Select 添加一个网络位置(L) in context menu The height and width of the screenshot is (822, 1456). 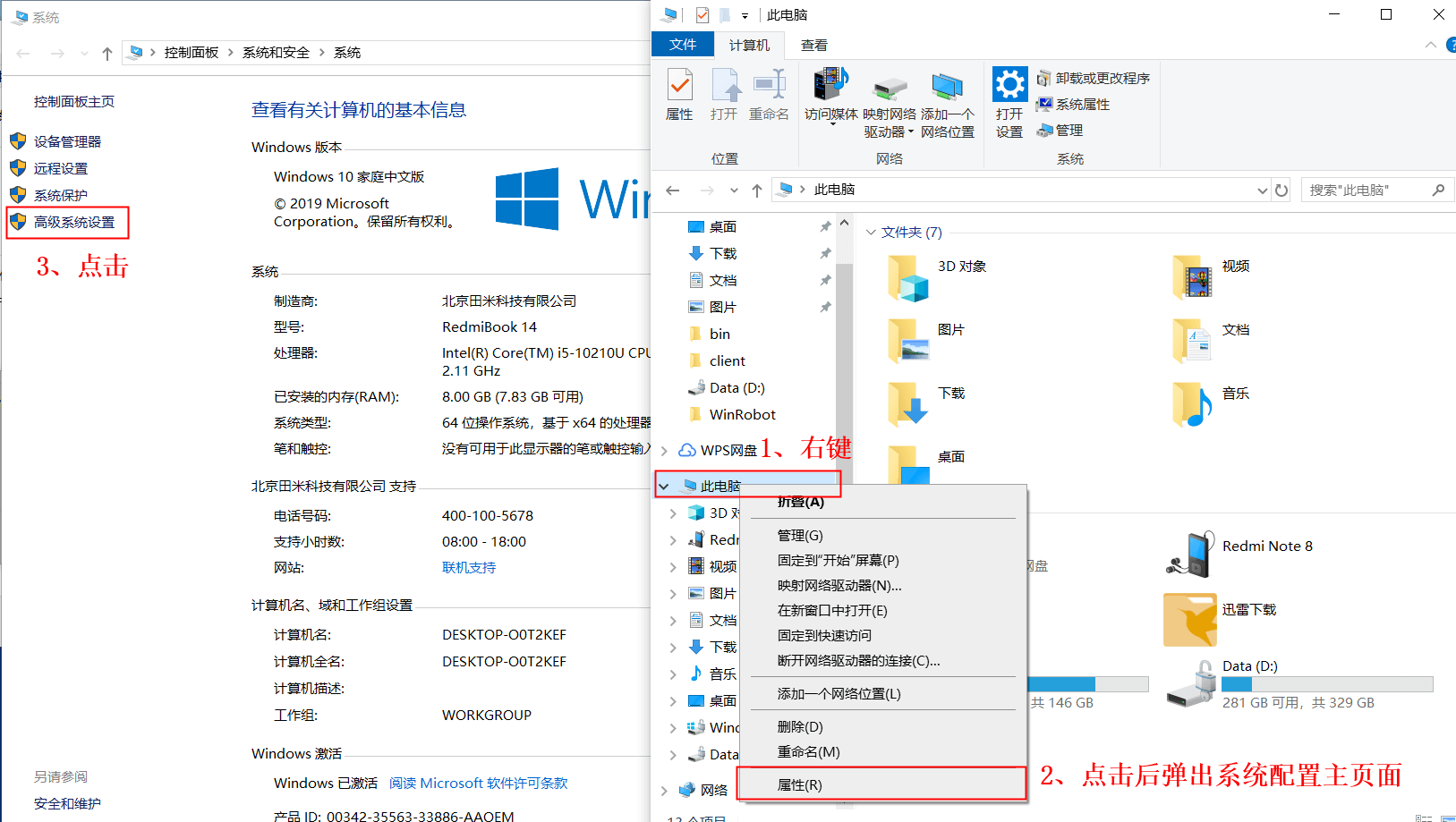(882, 693)
